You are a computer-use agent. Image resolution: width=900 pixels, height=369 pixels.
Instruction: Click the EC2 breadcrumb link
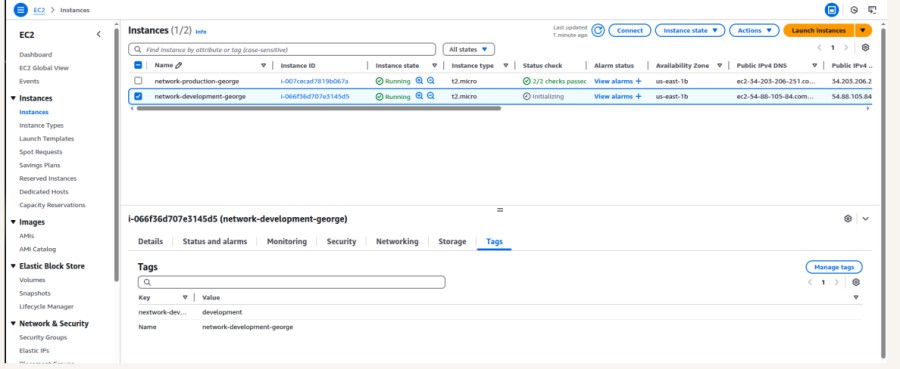click(x=39, y=10)
